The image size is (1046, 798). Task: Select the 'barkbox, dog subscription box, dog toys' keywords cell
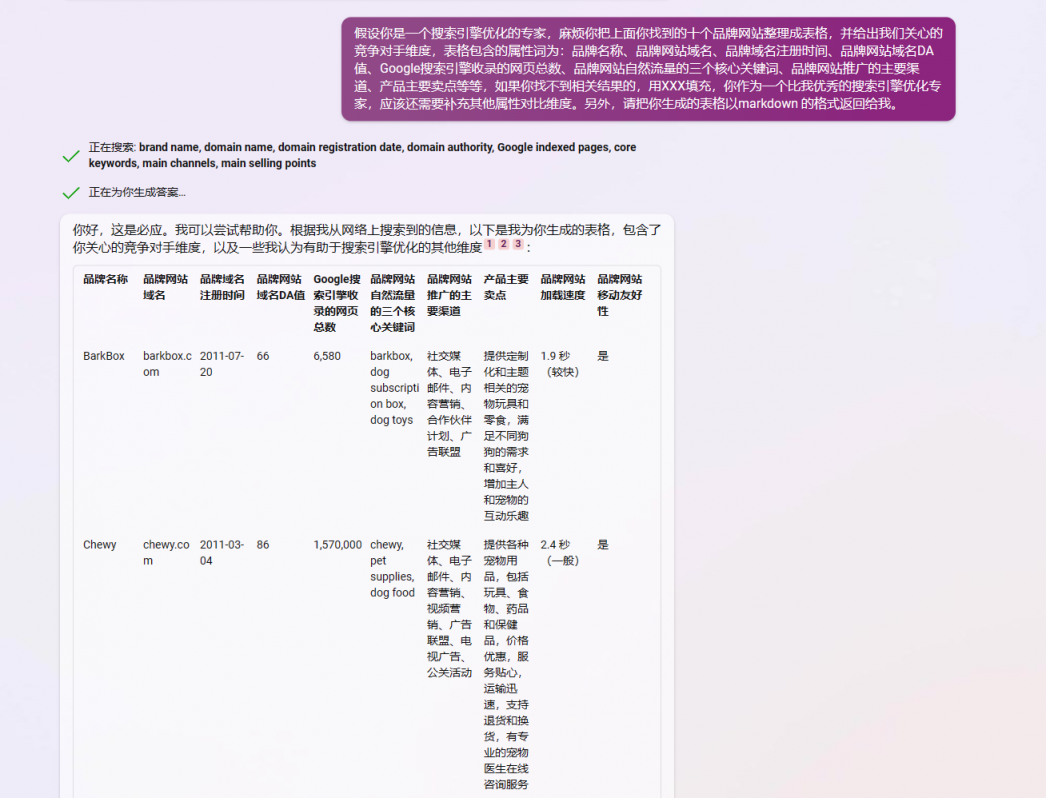click(394, 388)
